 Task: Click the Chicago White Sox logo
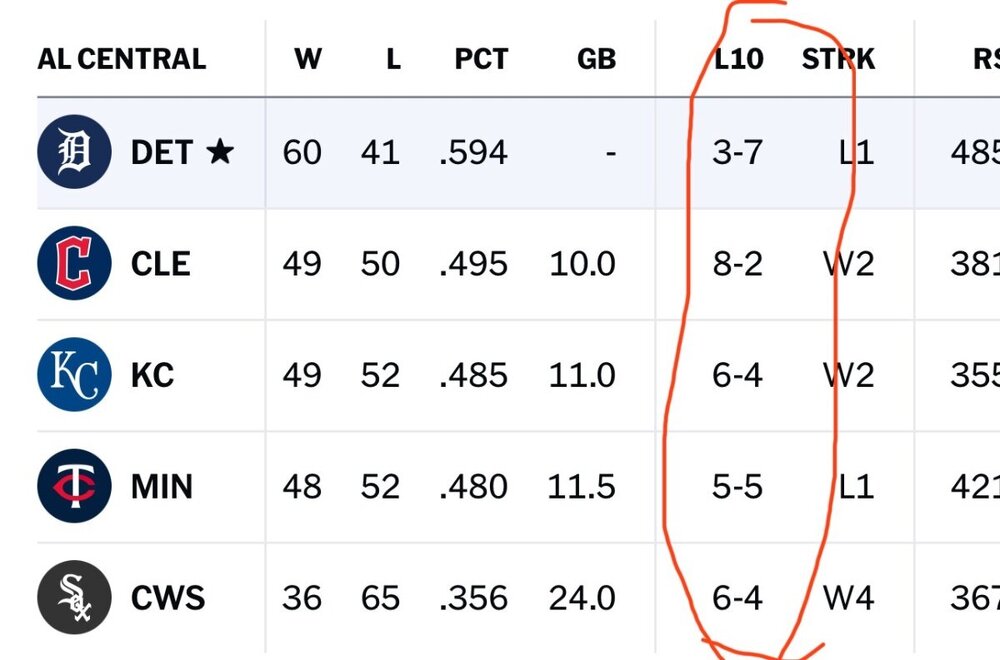pos(74,598)
